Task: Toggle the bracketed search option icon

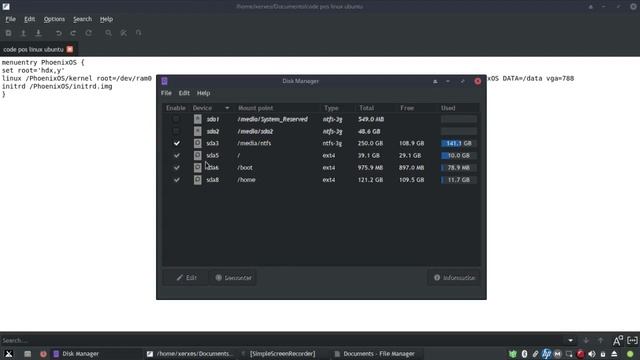Action: (x=632, y=340)
